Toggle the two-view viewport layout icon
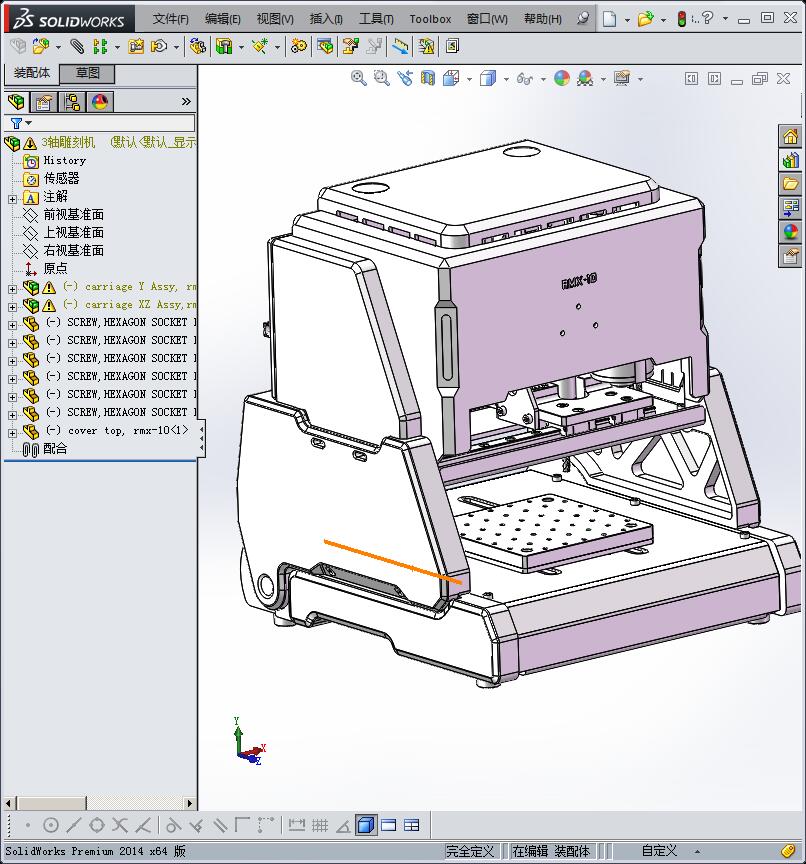The image size is (806, 864). (388, 825)
